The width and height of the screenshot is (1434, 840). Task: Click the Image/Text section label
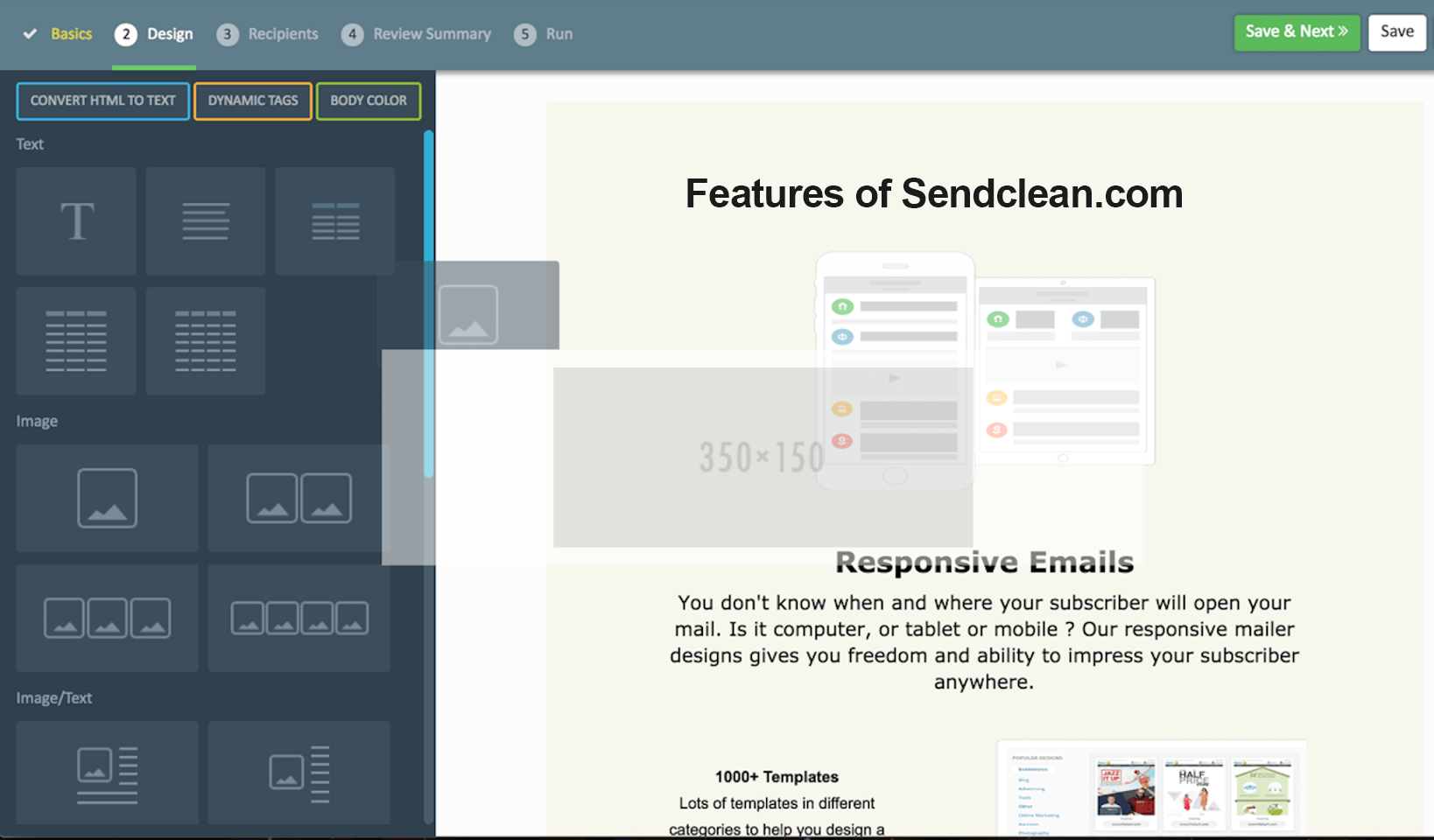(x=53, y=698)
